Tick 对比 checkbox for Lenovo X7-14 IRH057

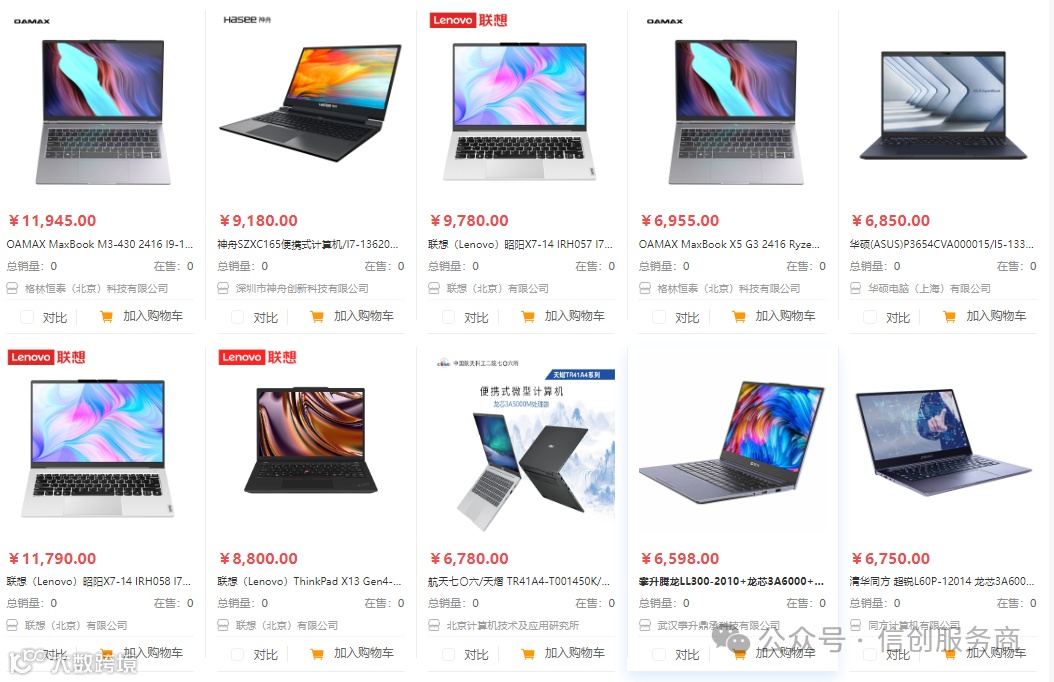coord(448,317)
